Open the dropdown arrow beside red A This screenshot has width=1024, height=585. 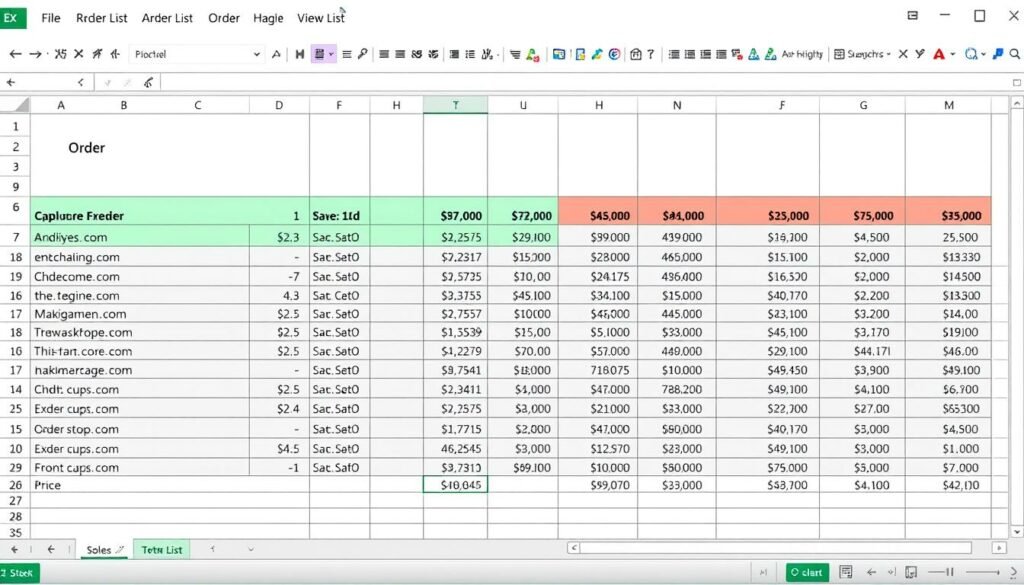coord(952,55)
